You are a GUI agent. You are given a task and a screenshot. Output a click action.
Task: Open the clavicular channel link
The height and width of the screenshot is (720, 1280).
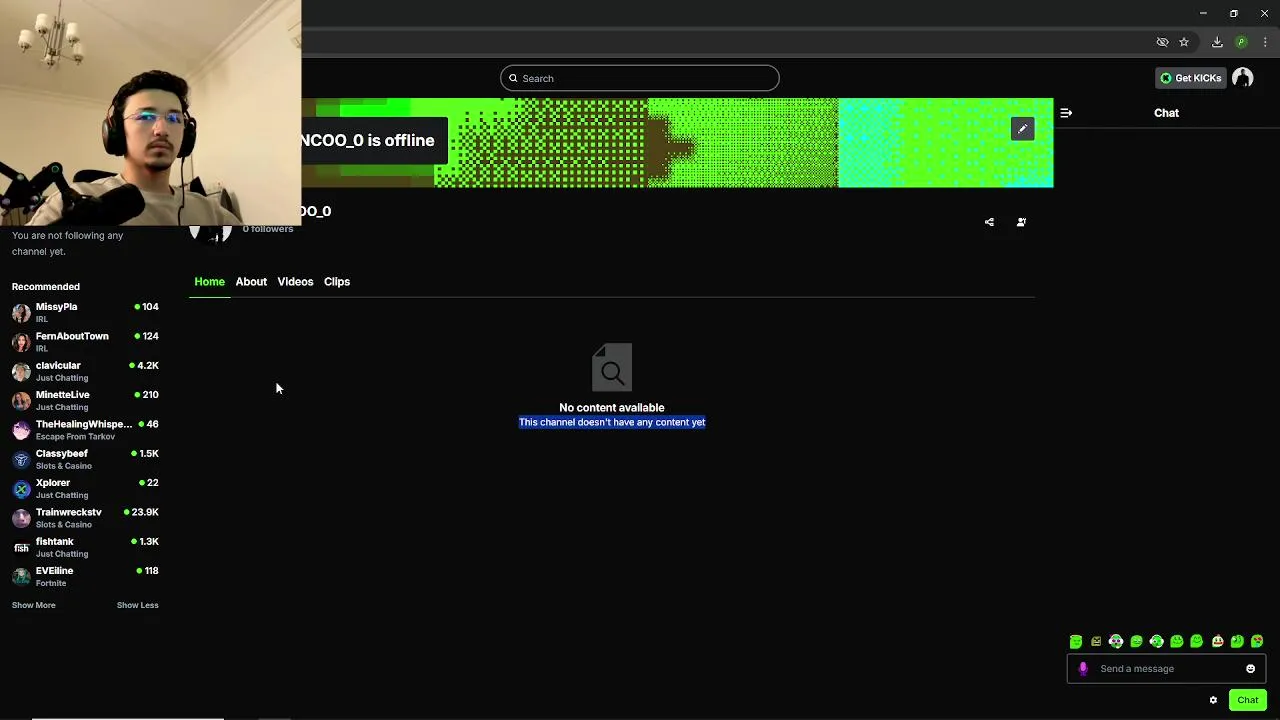58,366
